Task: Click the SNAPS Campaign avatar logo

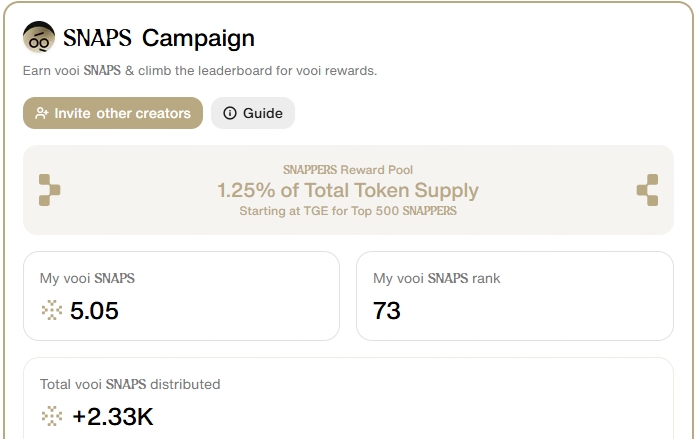Action: point(39,37)
